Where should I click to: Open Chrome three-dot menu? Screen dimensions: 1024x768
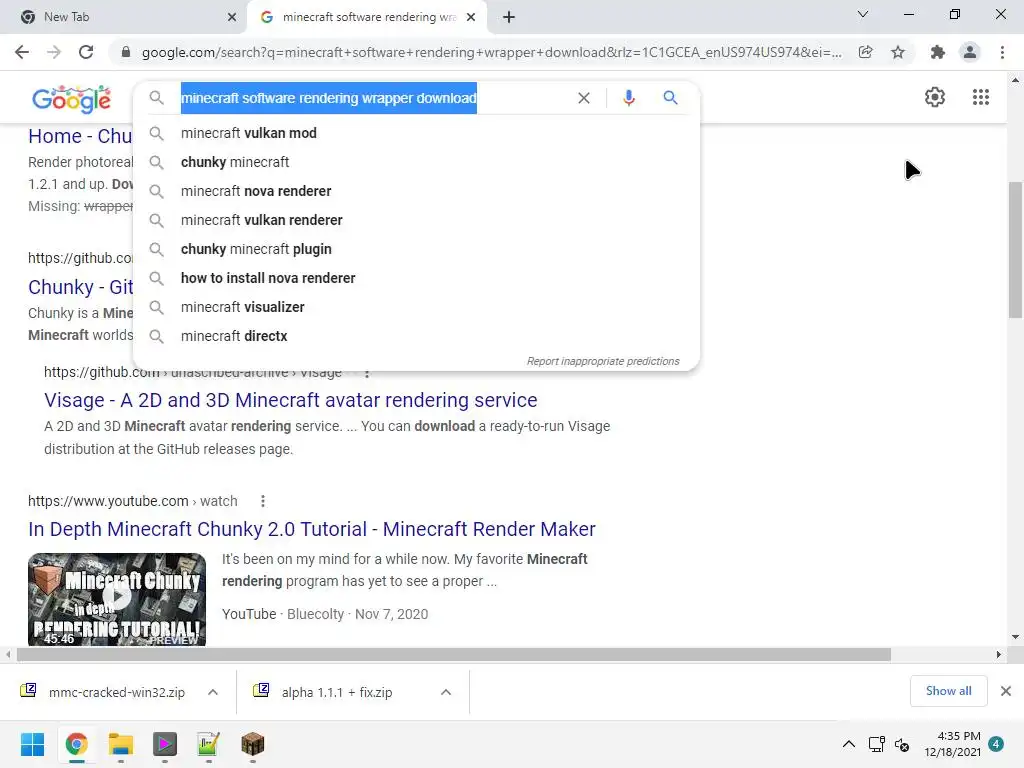click(x=1002, y=52)
